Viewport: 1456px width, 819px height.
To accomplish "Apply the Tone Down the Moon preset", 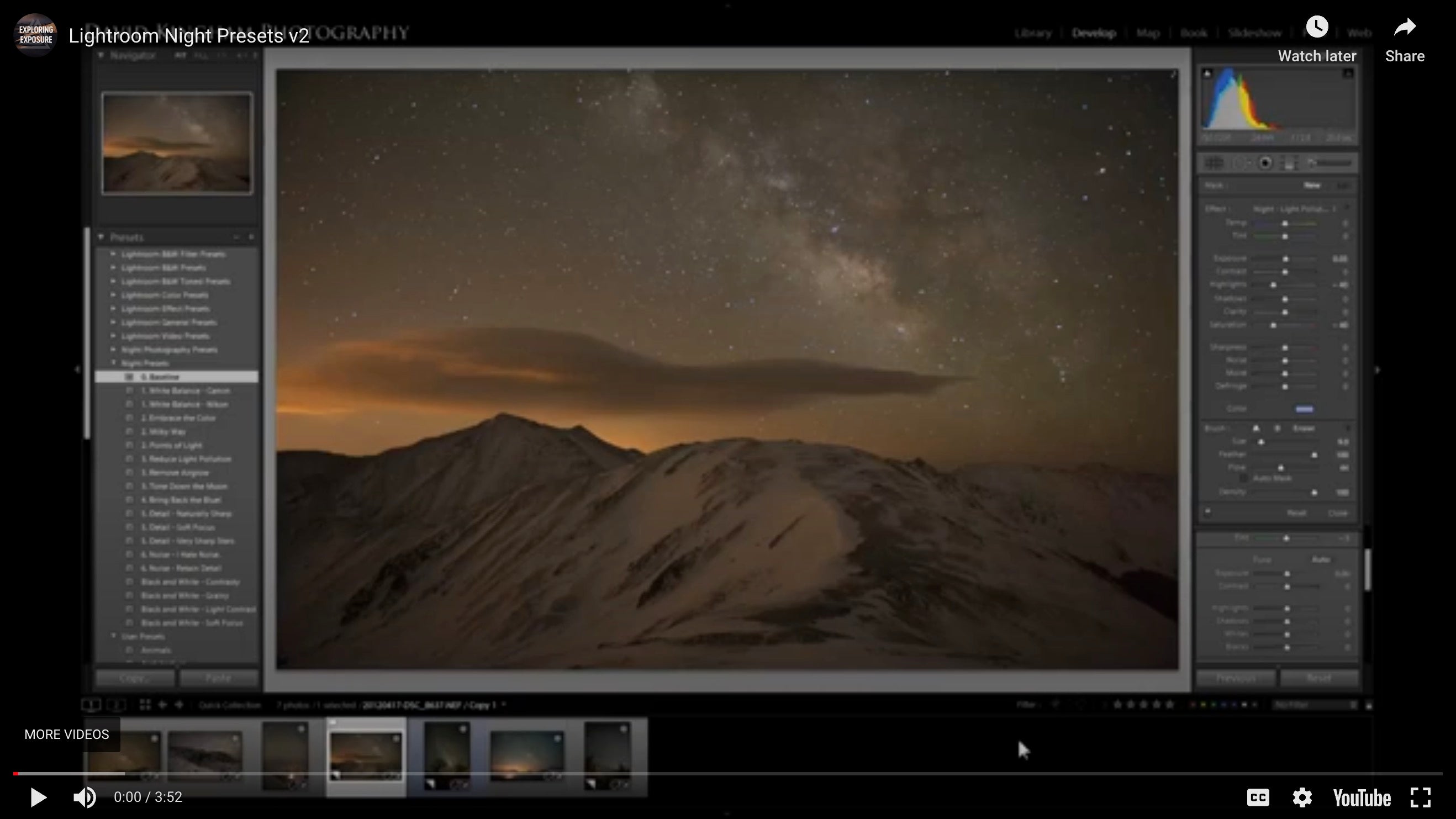I will click(184, 486).
